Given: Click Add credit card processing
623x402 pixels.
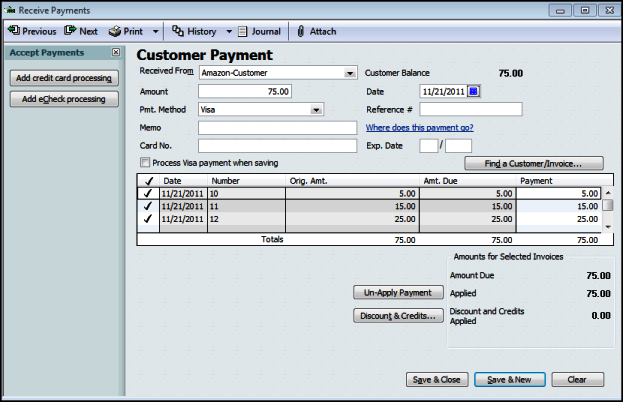Looking at the screenshot, I should pyautogui.click(x=63, y=78).
